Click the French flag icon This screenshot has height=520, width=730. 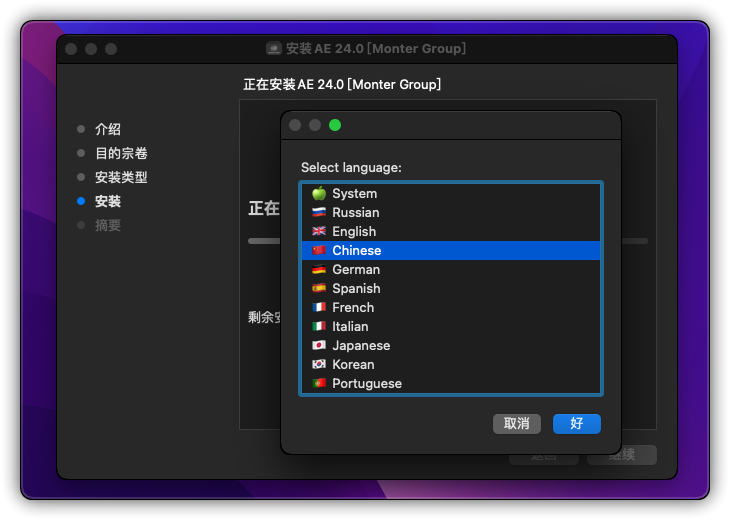pos(319,307)
